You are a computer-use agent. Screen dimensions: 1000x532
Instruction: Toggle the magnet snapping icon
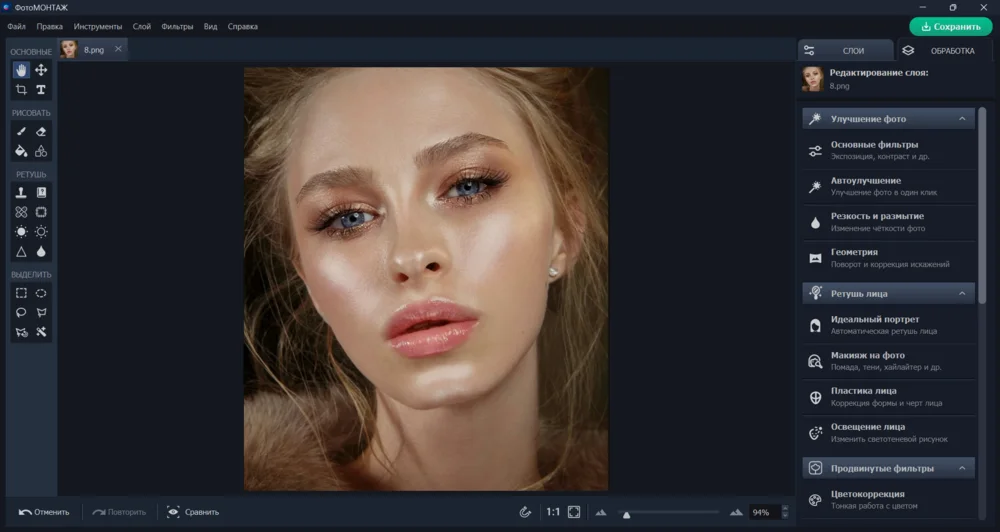coord(525,512)
